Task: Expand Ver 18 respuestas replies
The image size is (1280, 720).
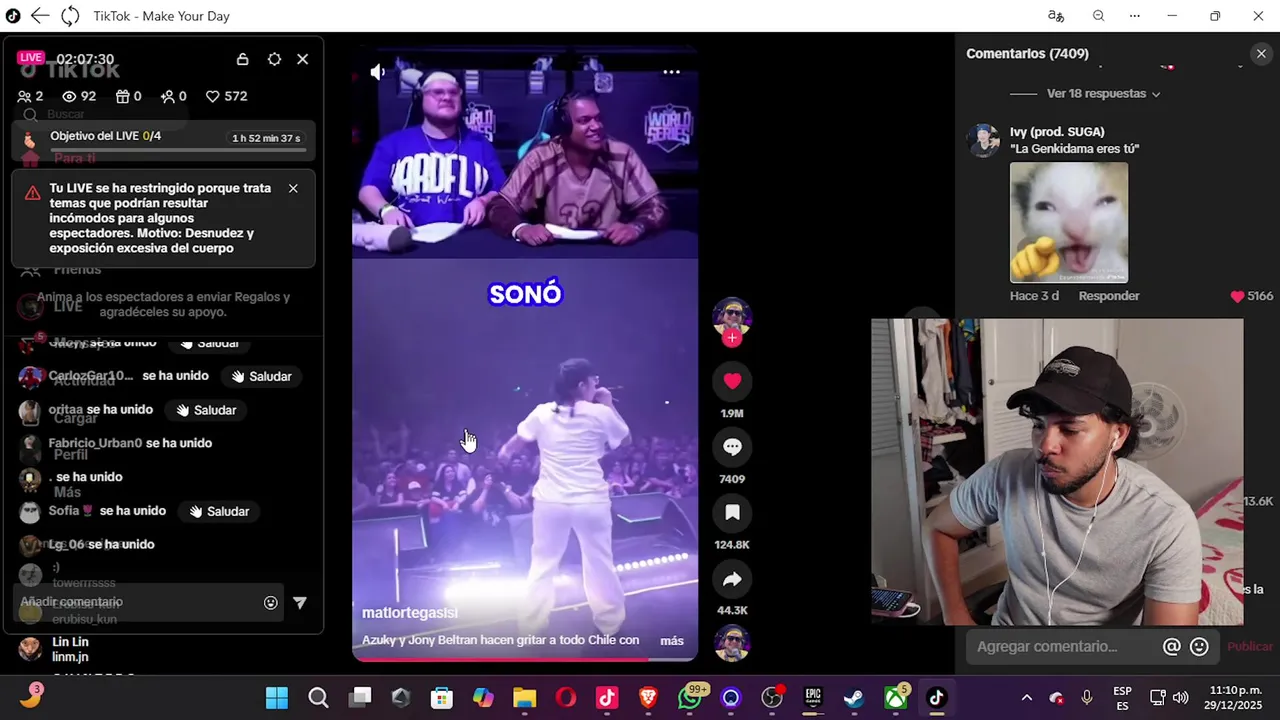Action: [1103, 94]
